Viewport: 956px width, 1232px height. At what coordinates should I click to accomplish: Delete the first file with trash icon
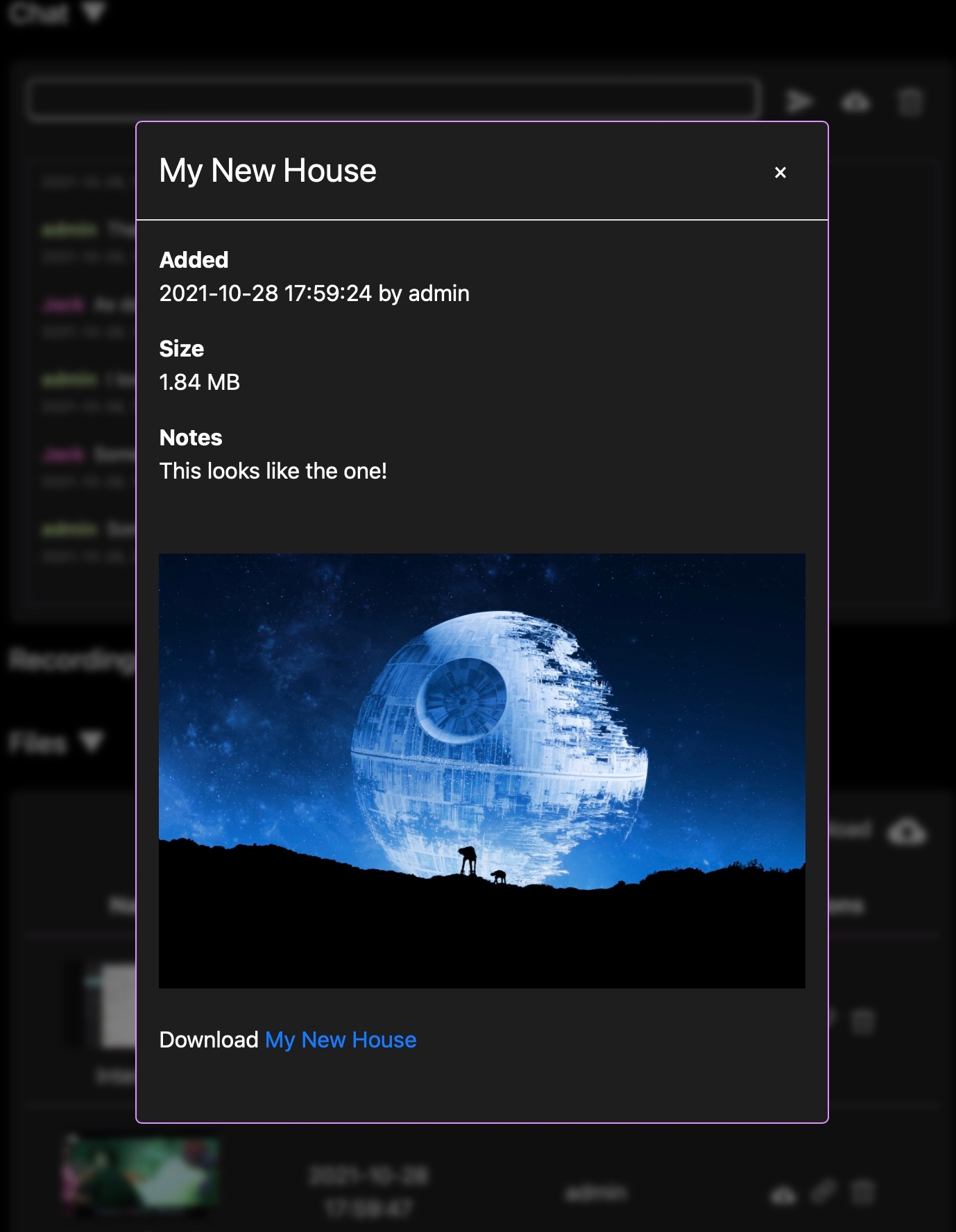[x=862, y=1021]
